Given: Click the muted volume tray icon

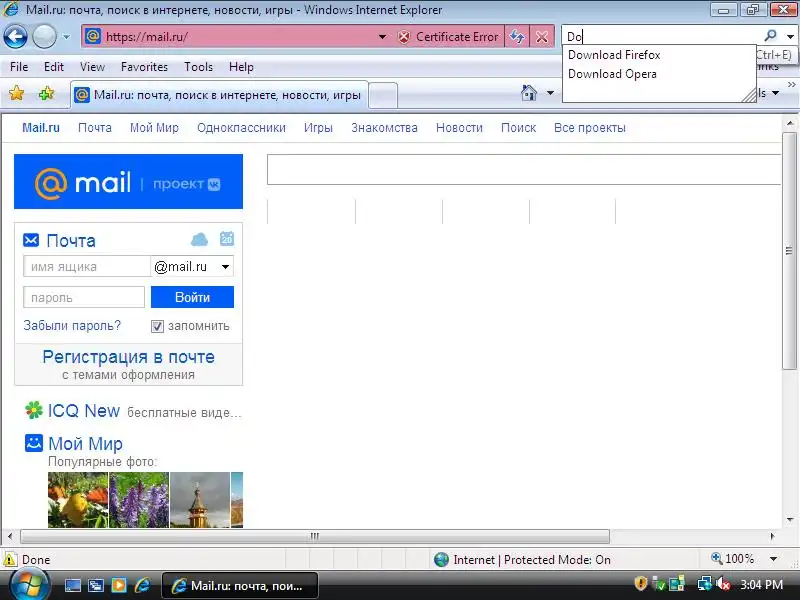Looking at the screenshot, I should tap(723, 584).
